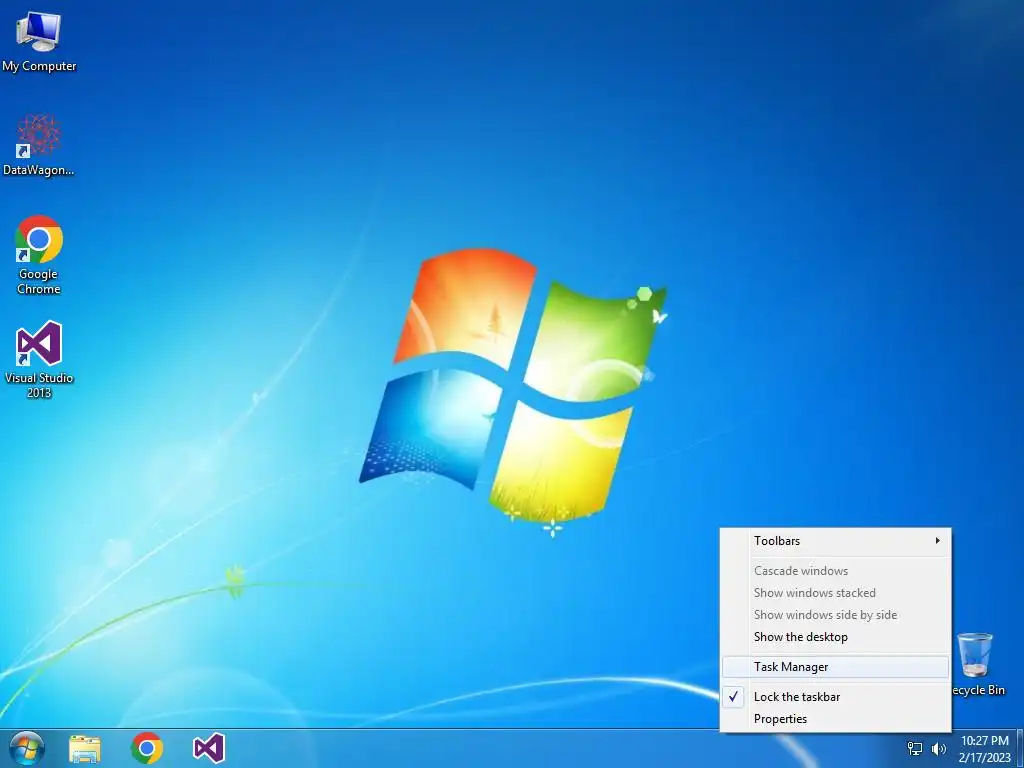Viewport: 1024px width, 768px height.
Task: Open the My Computer desktop icon
Action: pyautogui.click(x=39, y=42)
